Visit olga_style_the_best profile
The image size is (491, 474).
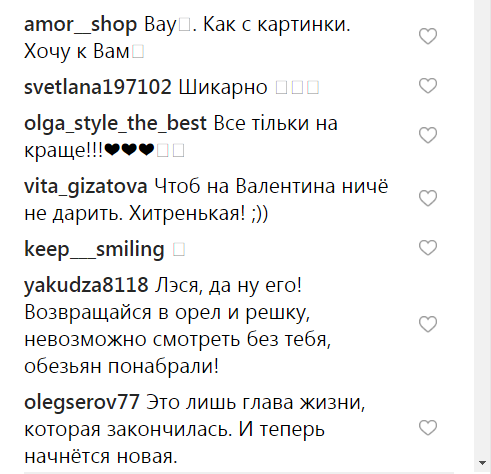(x=115, y=124)
